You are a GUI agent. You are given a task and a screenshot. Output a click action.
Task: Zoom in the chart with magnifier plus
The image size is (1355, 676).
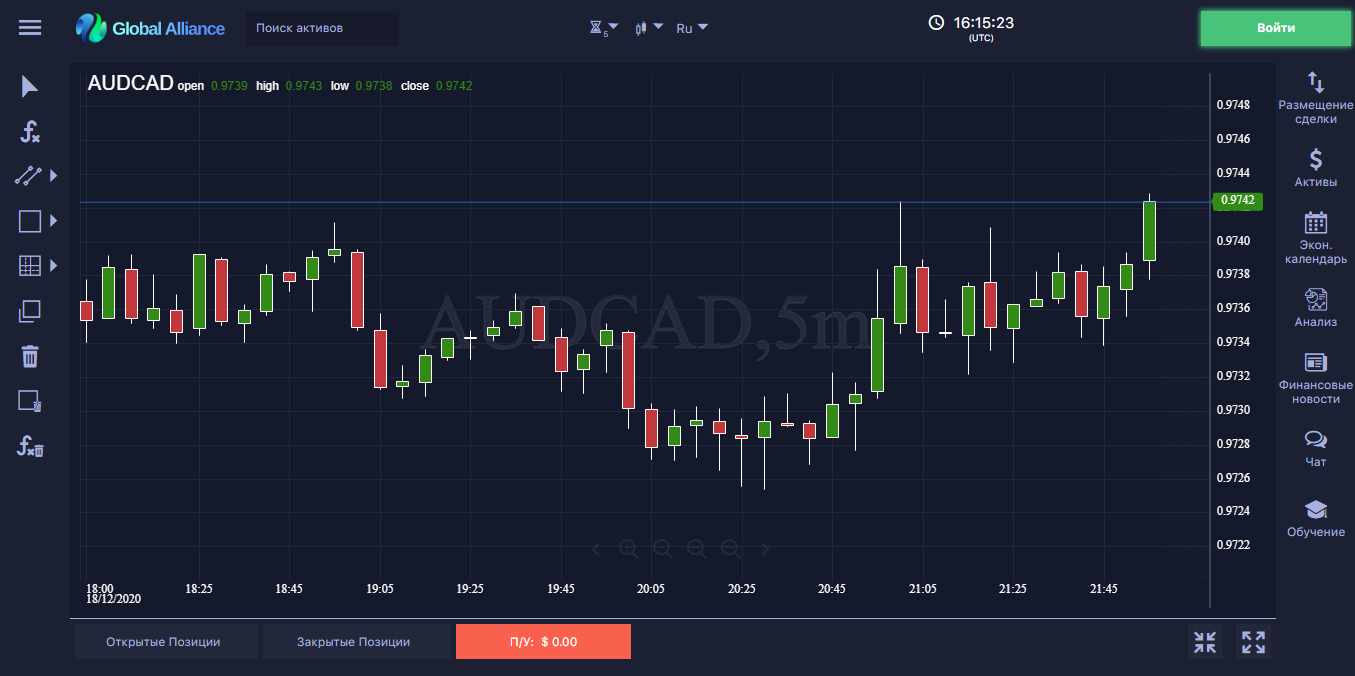click(628, 548)
